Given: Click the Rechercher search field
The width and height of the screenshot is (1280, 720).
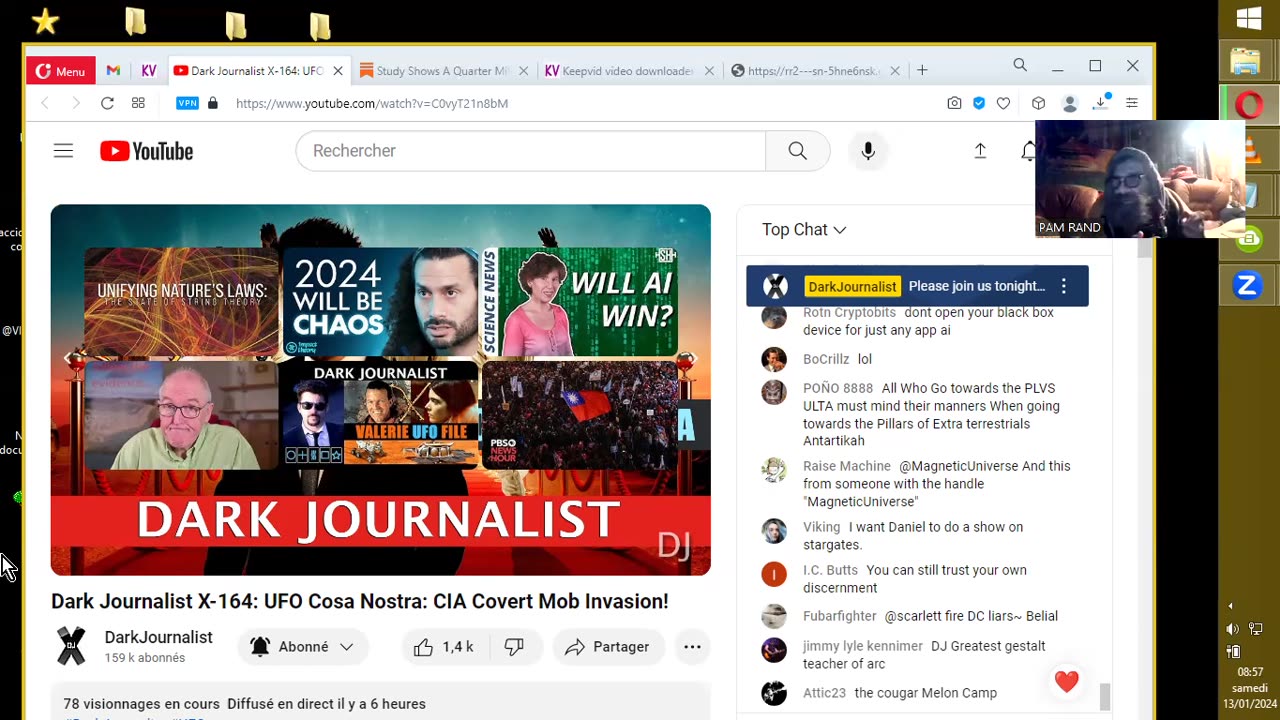Looking at the screenshot, I should pyautogui.click(x=530, y=151).
